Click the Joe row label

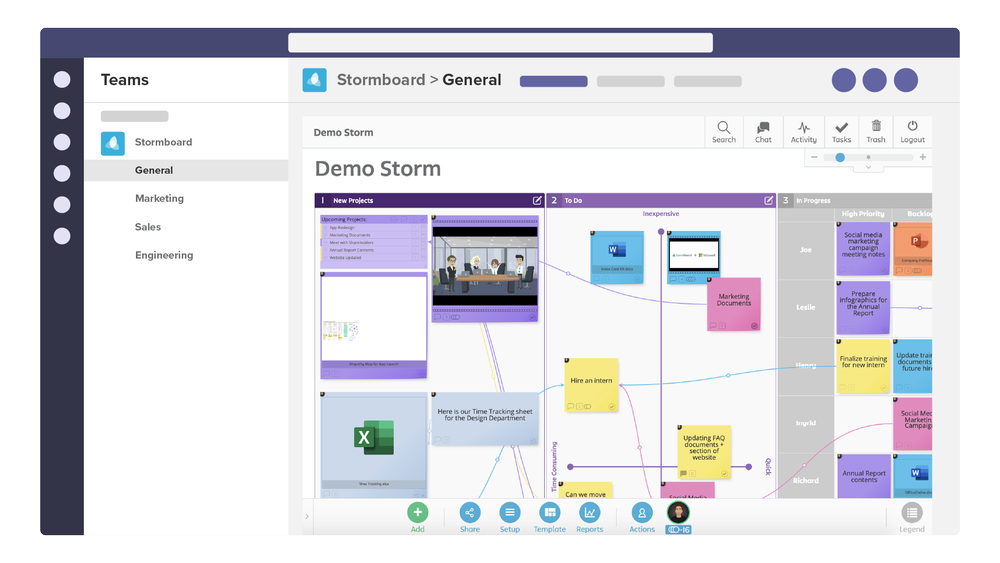(x=805, y=250)
